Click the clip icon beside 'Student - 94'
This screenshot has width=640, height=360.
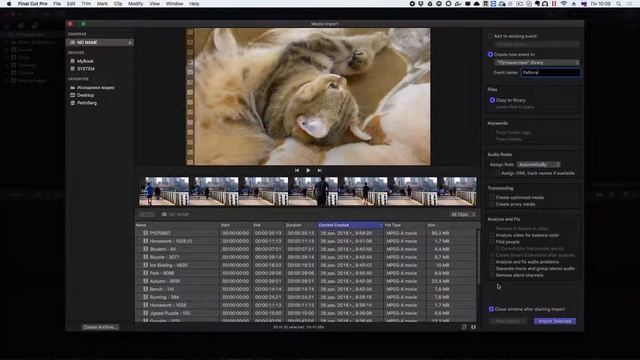point(145,249)
